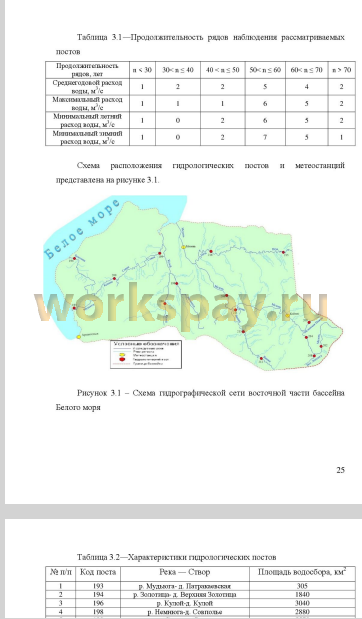This screenshot has height=619, width=362.
Task: Click the yellow Koynas weather station marker
Action: point(288,315)
